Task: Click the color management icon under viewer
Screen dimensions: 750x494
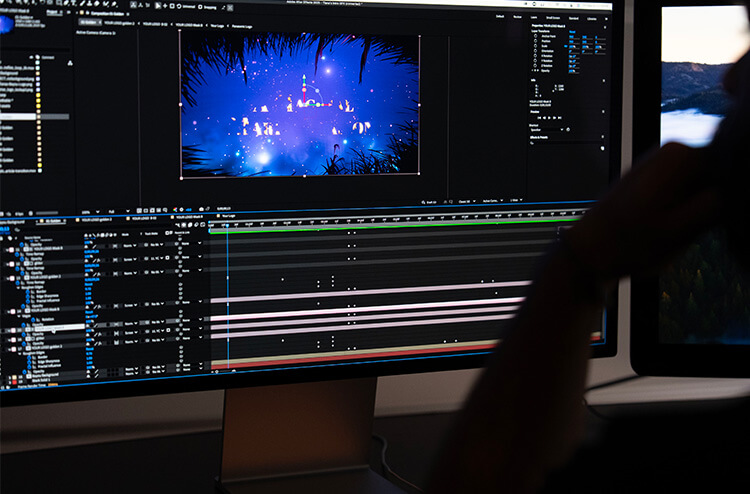Action: 175,209
